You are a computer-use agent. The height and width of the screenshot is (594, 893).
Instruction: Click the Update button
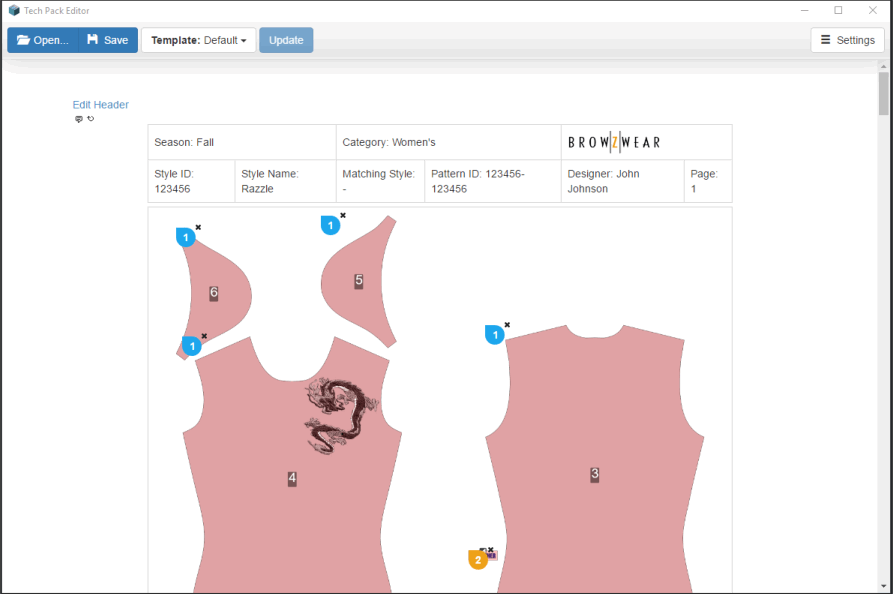tap(286, 40)
